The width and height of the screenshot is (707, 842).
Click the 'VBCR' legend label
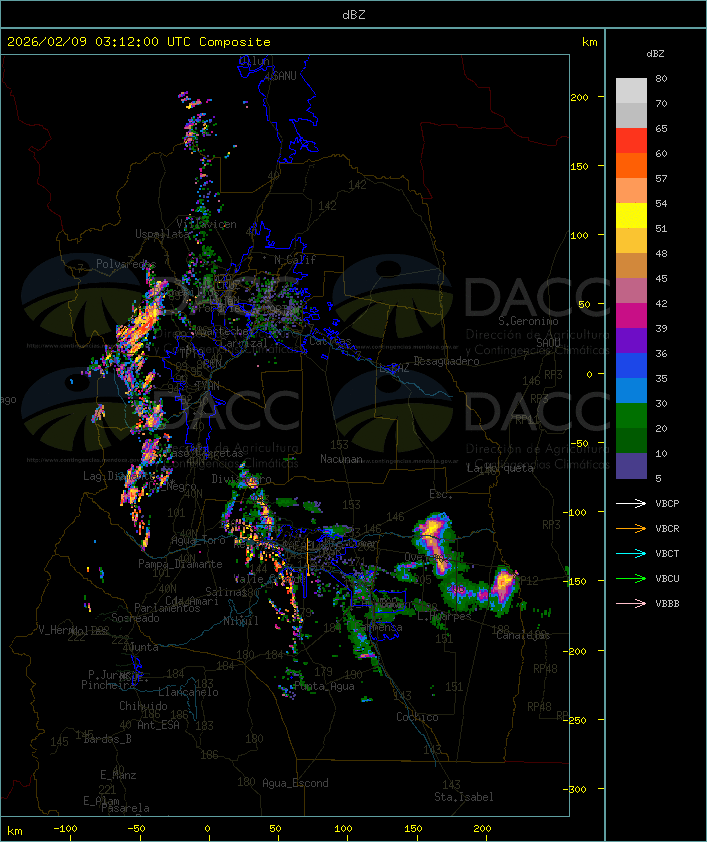[667, 529]
